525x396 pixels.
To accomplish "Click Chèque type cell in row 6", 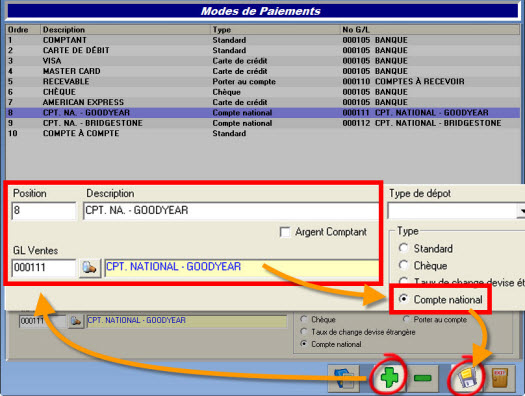I will [x=226, y=92].
